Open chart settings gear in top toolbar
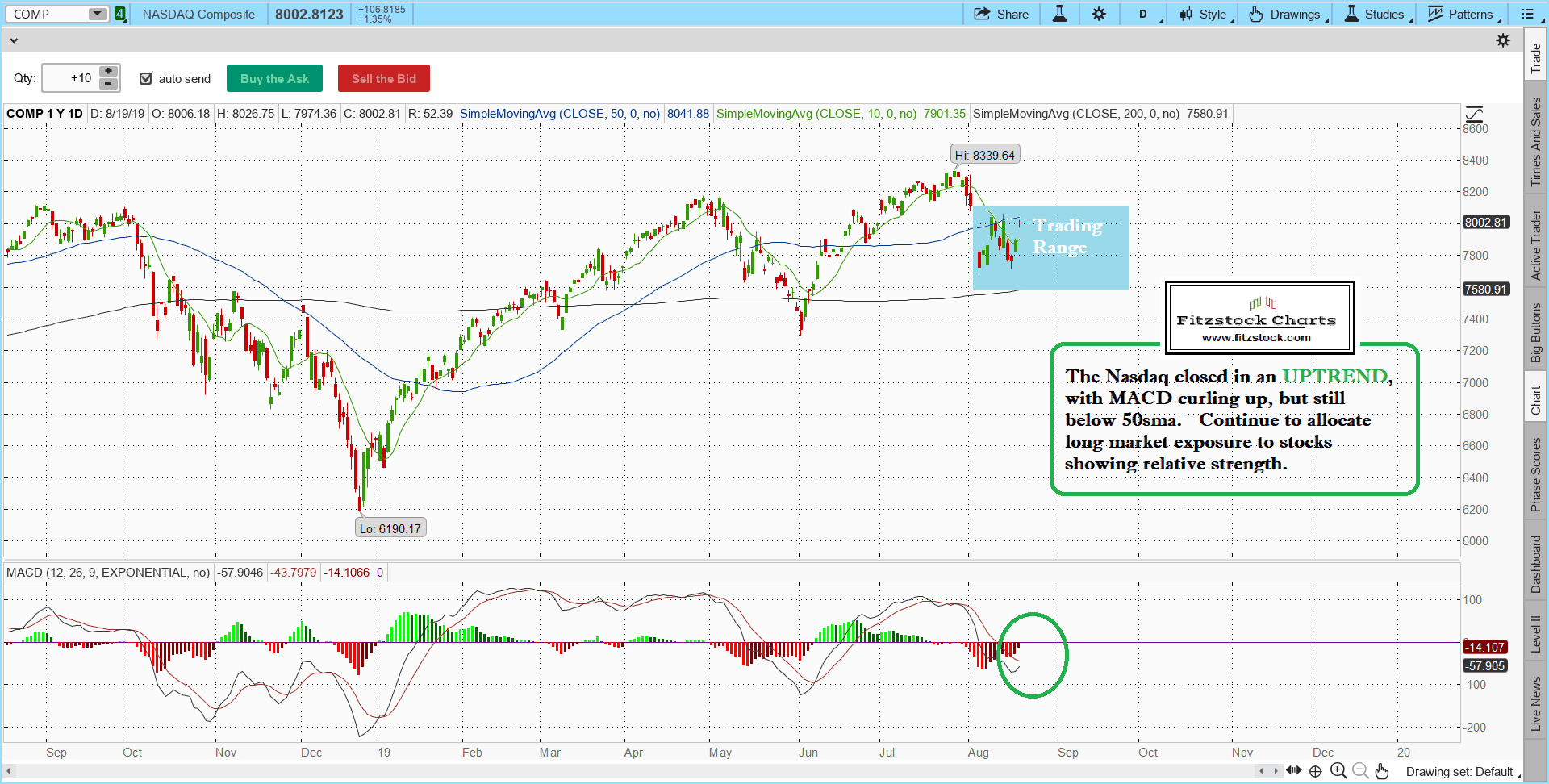Screen dimensions: 1549x784 [1099, 14]
